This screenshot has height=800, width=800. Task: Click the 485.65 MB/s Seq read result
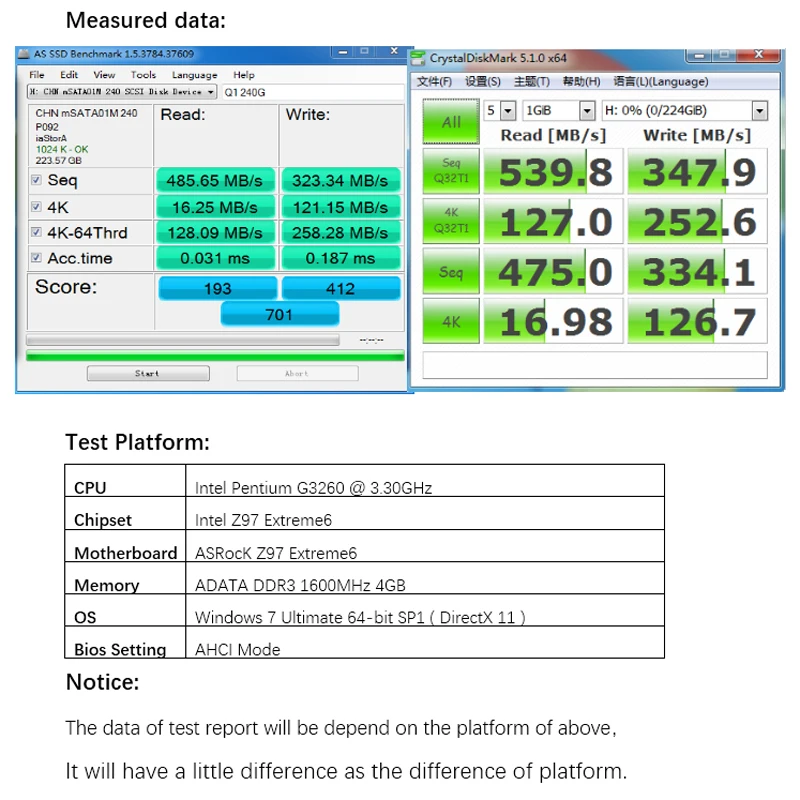[215, 180]
